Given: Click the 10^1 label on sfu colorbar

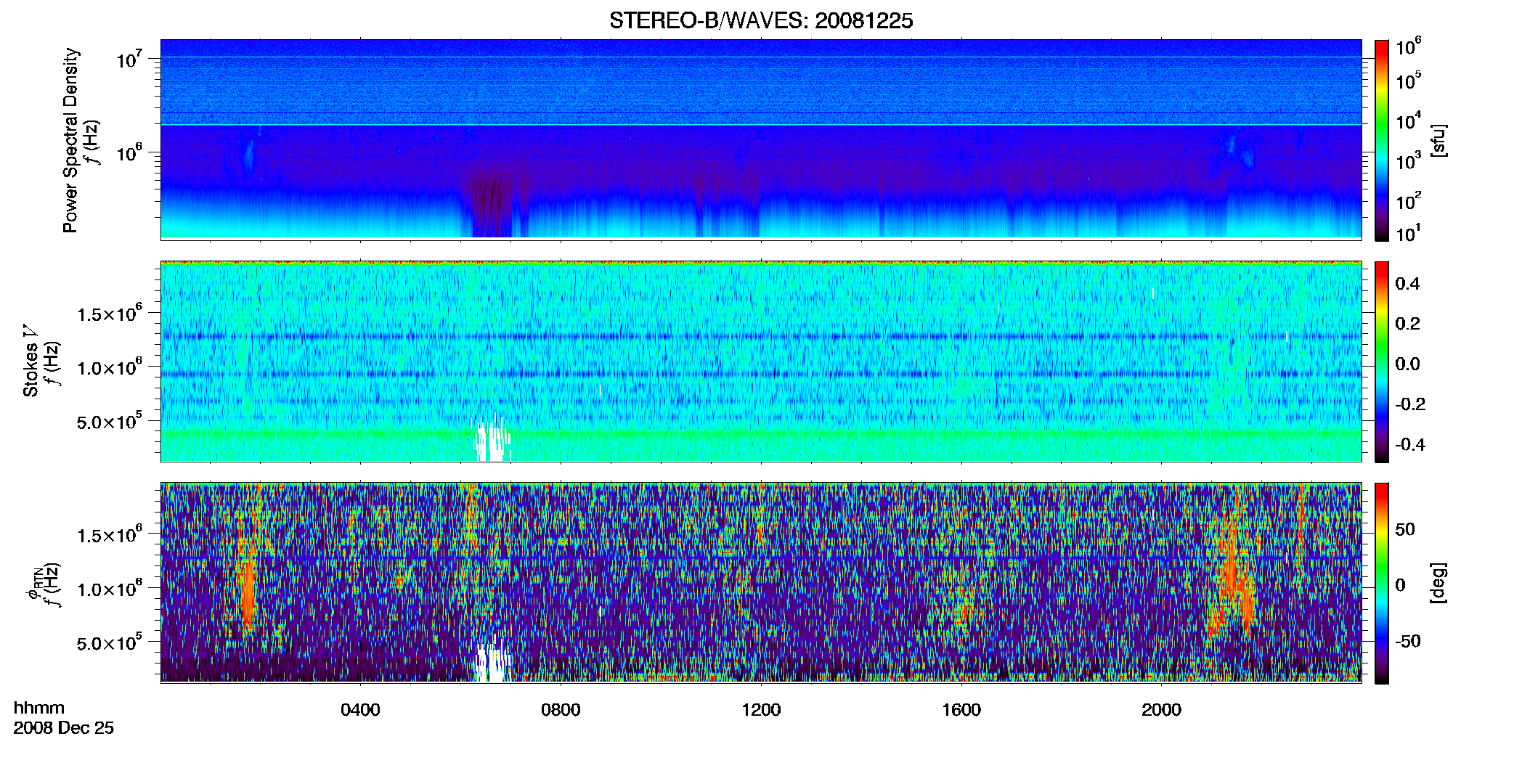Looking at the screenshot, I should 1409,233.
